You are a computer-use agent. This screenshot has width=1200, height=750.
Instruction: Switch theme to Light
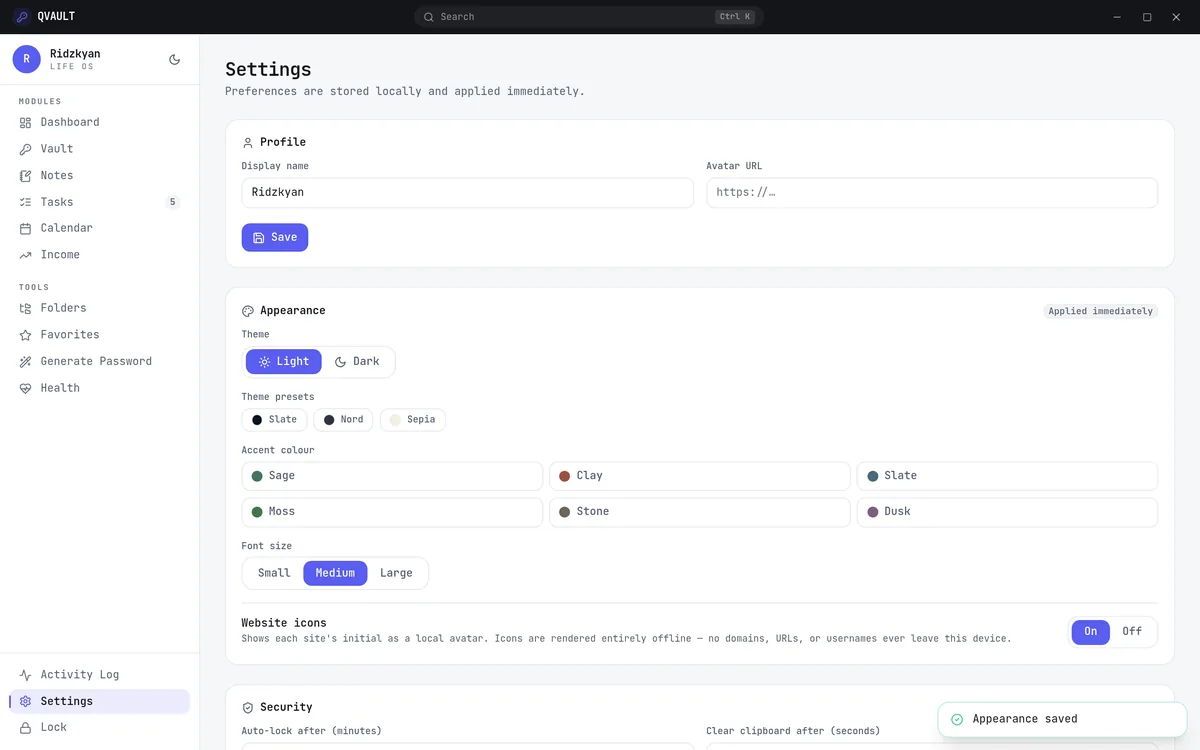(x=284, y=362)
